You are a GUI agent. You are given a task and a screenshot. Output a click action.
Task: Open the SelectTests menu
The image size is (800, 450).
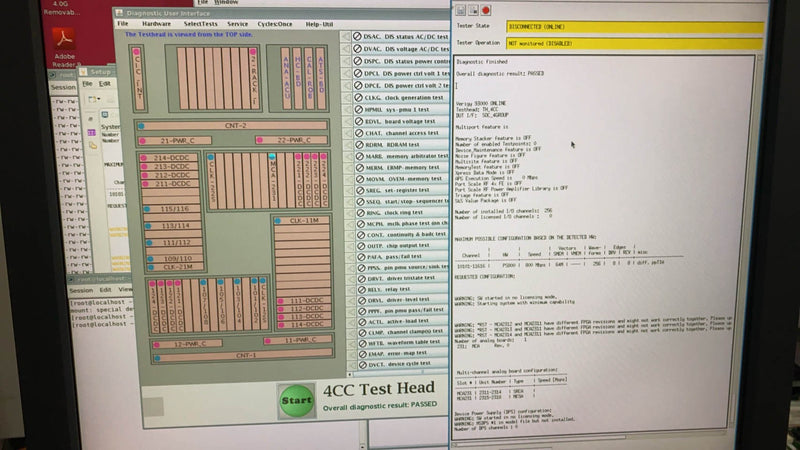pos(201,23)
